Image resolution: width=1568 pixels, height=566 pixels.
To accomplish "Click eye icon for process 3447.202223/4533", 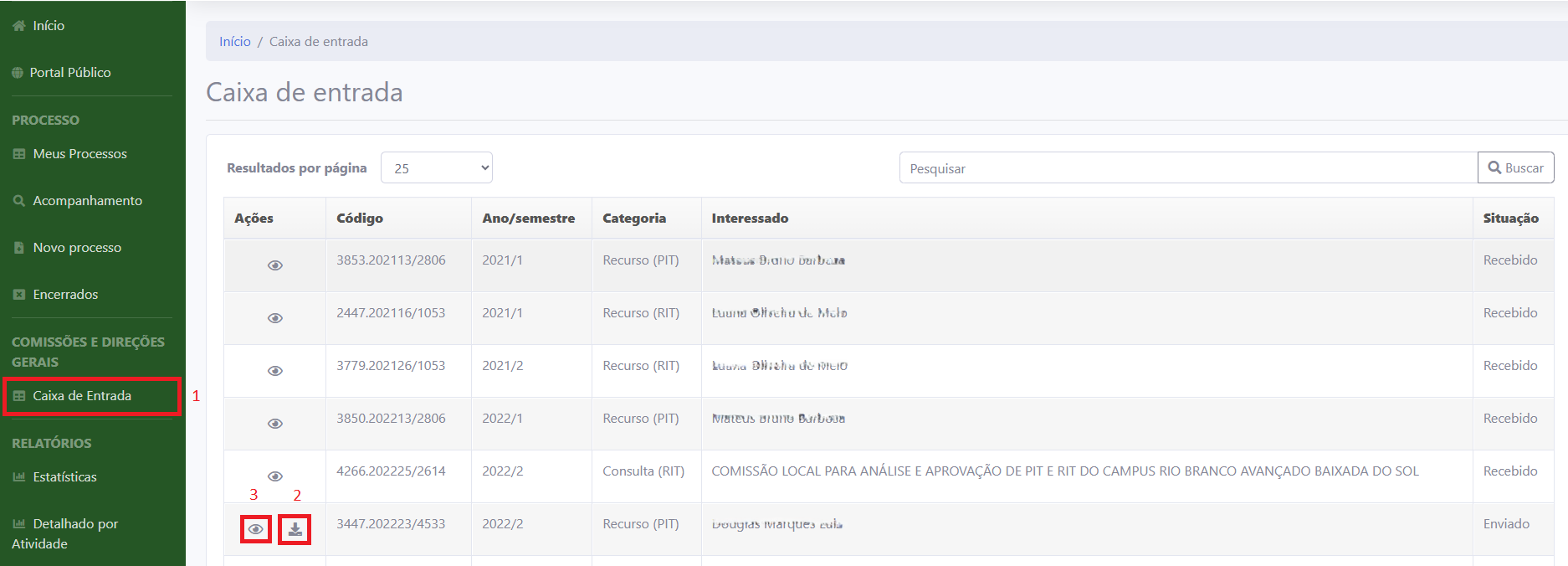I will 256,529.
